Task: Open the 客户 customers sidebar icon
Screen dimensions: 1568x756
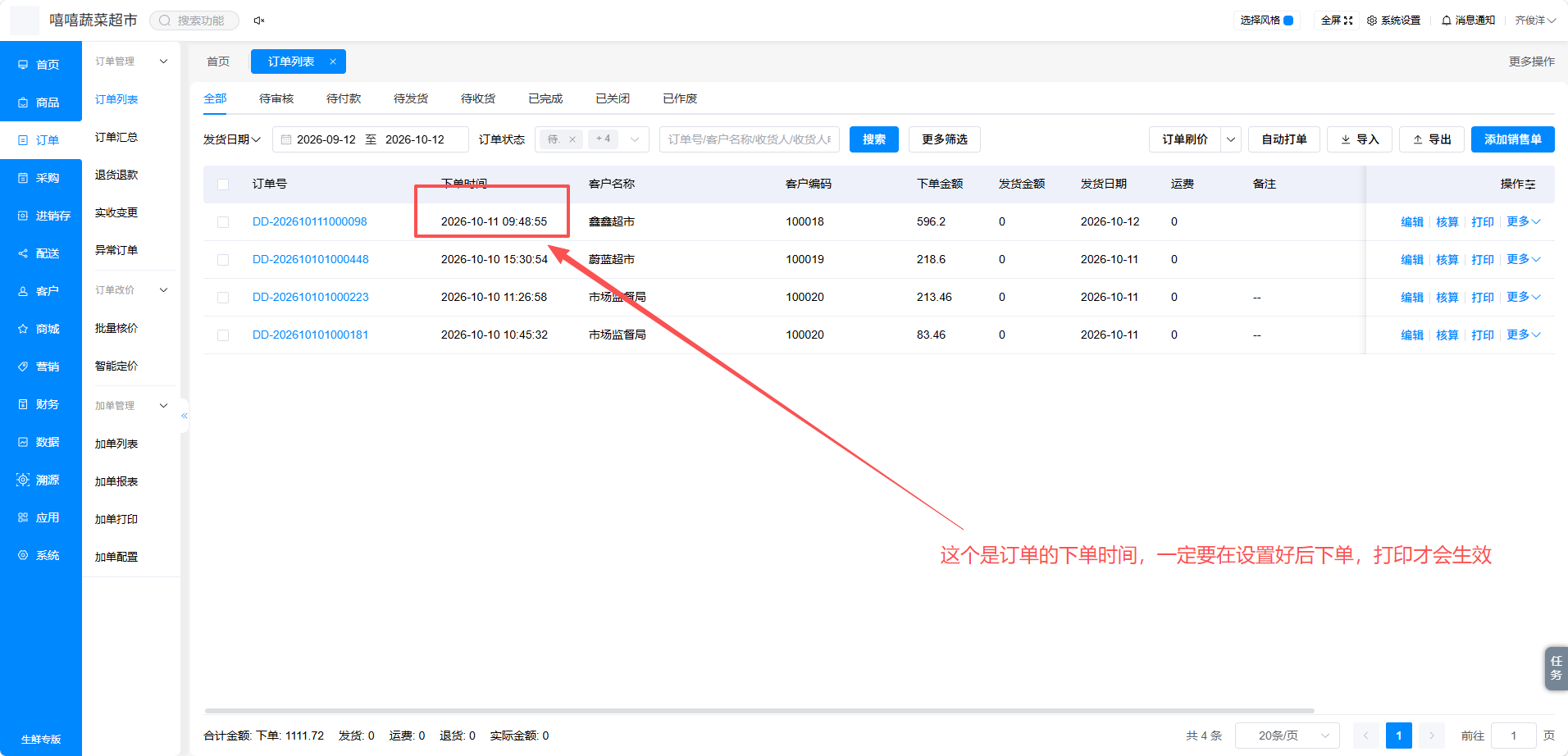Action: (x=23, y=291)
